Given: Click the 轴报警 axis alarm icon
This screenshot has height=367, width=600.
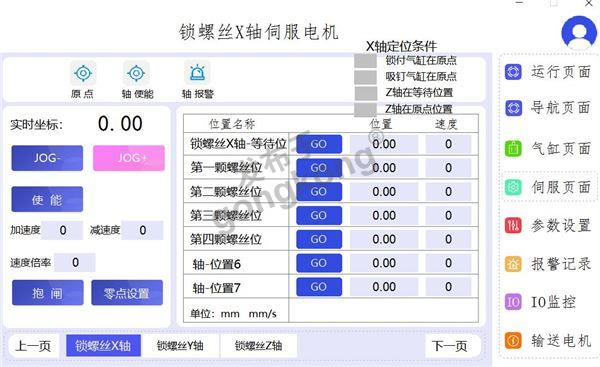Looking at the screenshot, I should point(197,73).
